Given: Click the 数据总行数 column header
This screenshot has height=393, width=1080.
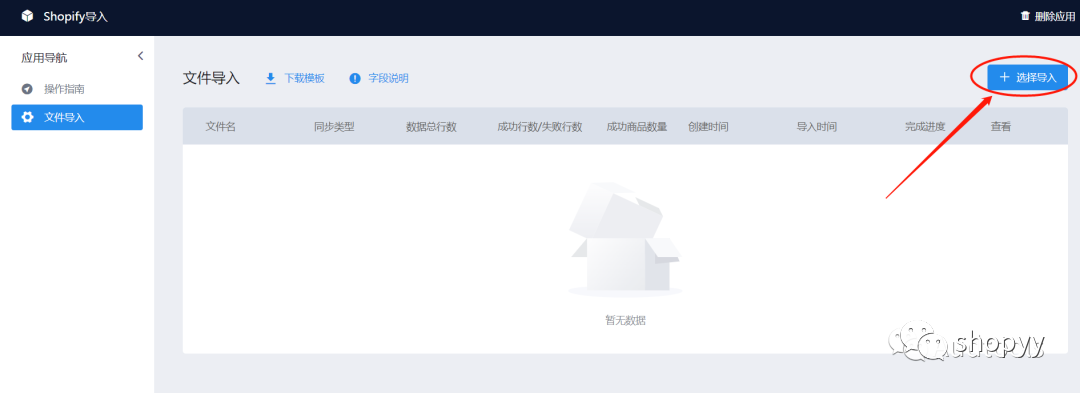Looking at the screenshot, I should click(431, 127).
